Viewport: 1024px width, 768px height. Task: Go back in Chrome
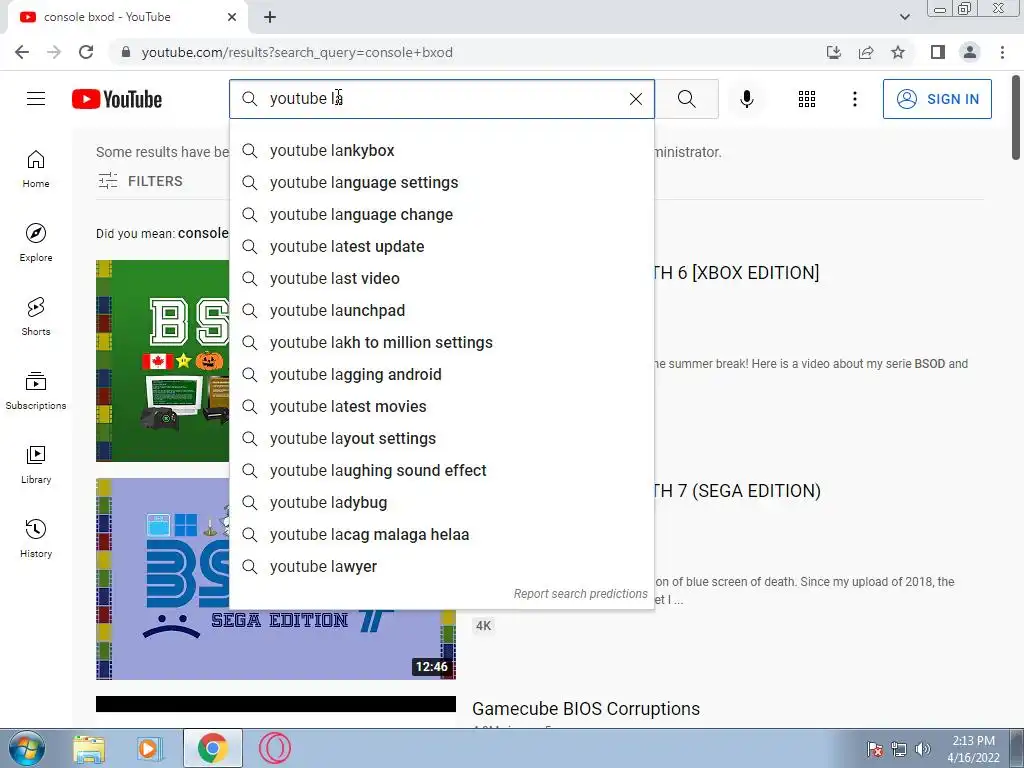click(22, 52)
